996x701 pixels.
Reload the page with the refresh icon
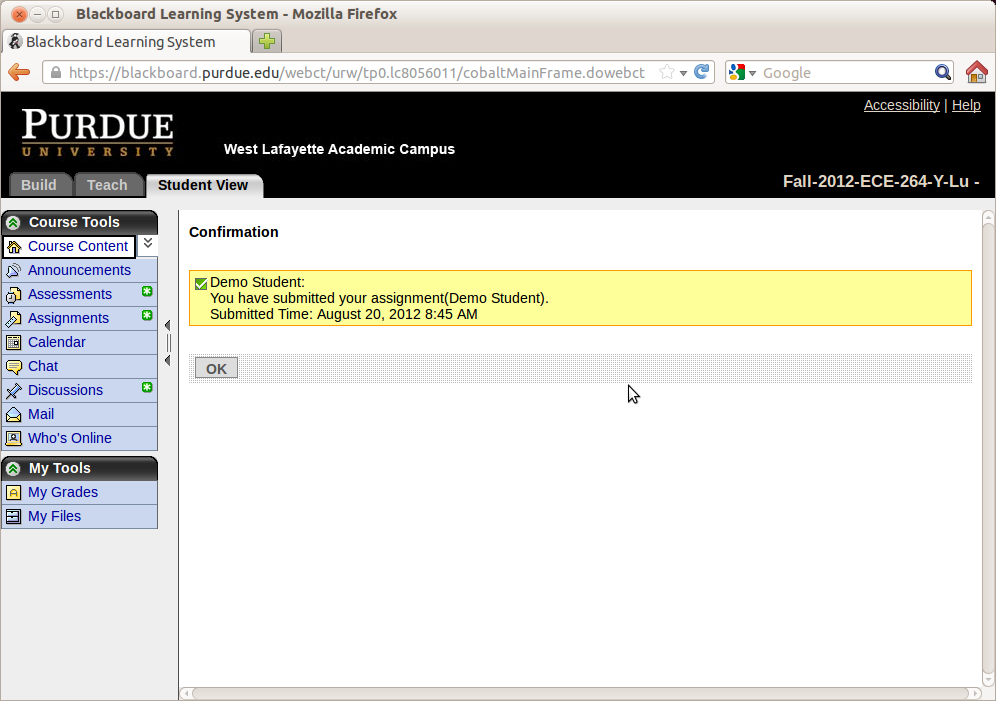702,72
